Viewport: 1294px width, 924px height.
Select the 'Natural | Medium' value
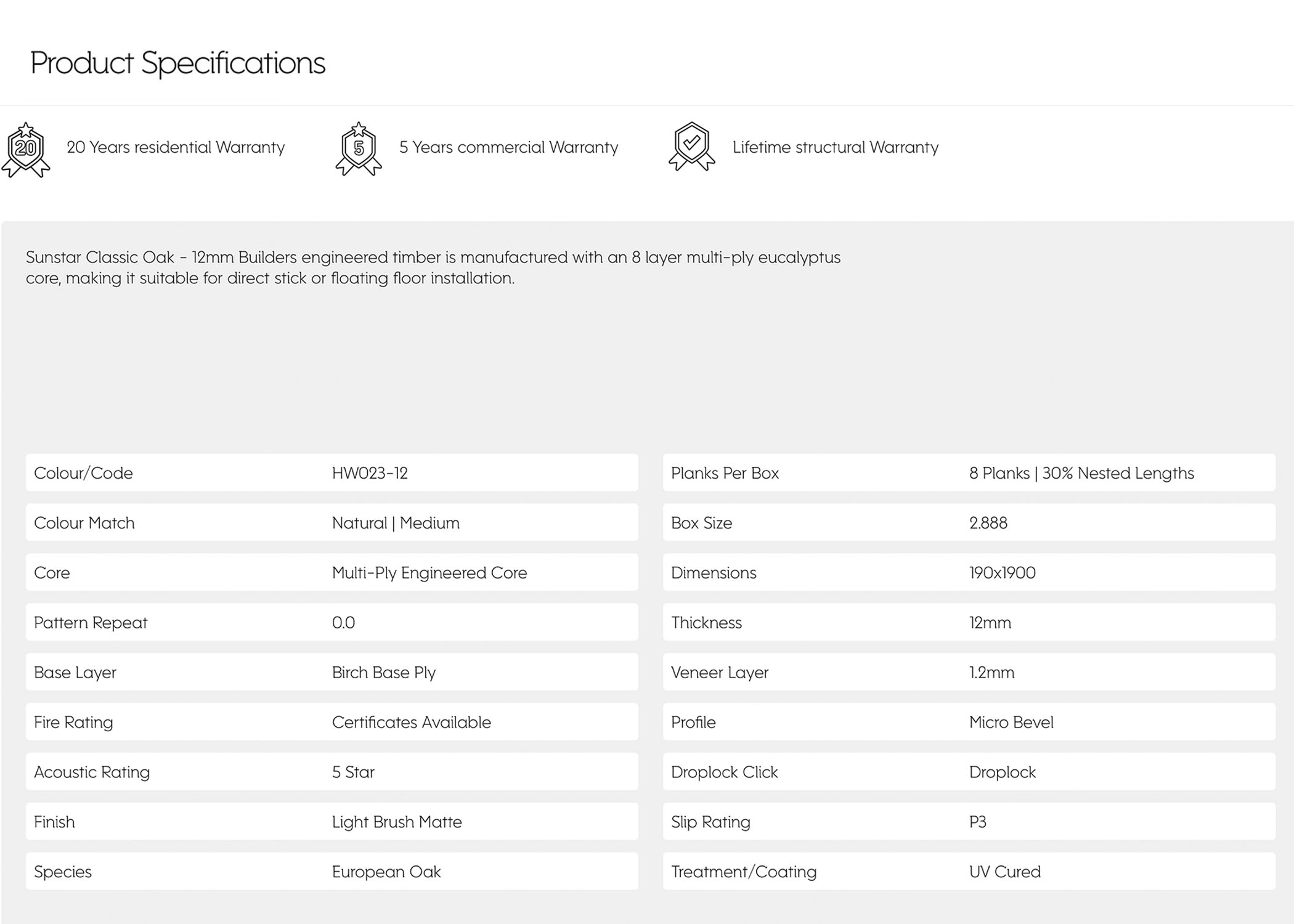click(x=396, y=523)
